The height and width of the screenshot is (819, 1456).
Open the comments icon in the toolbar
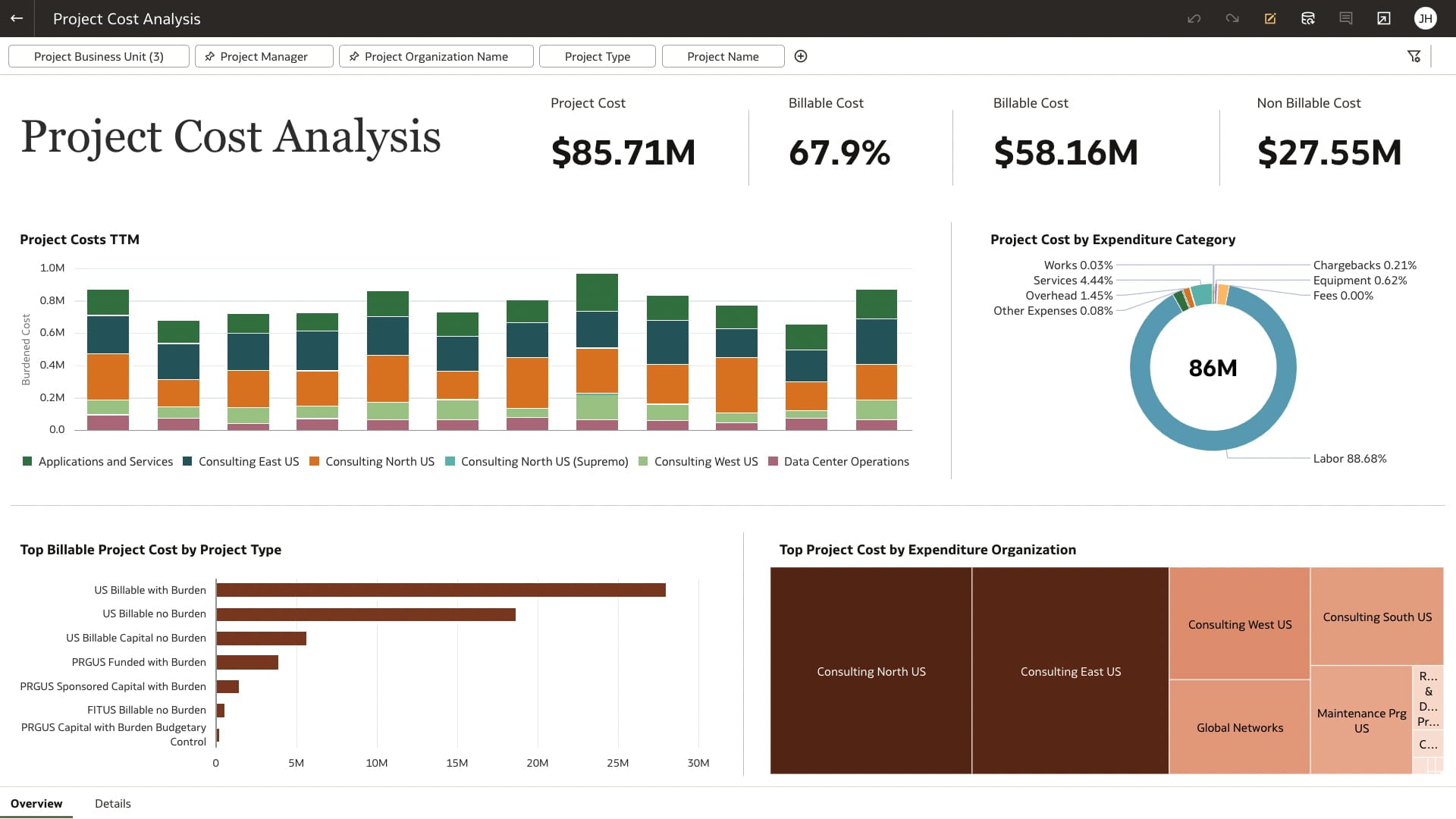(x=1346, y=19)
